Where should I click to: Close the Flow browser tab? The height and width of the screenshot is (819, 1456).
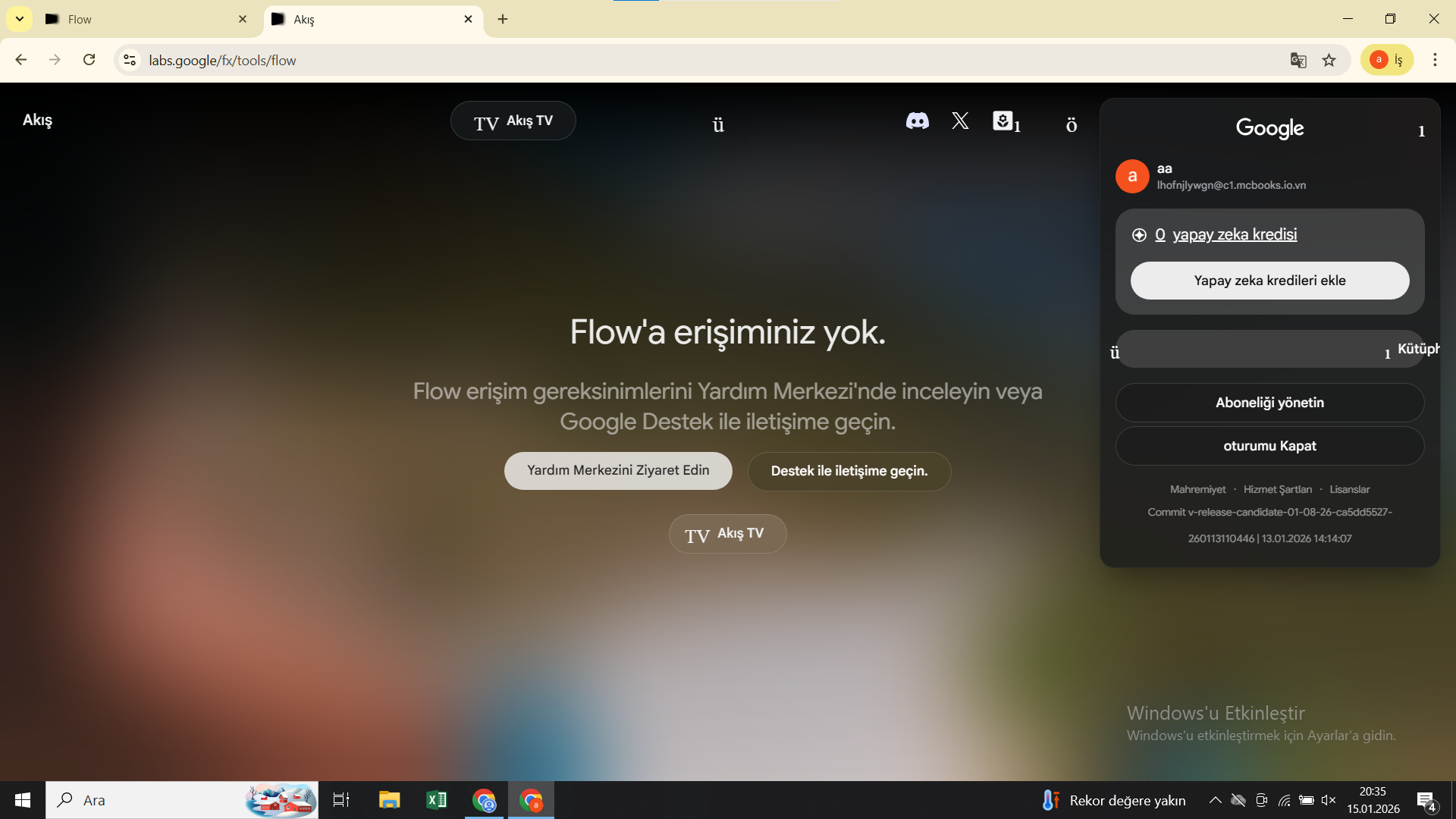point(243,20)
